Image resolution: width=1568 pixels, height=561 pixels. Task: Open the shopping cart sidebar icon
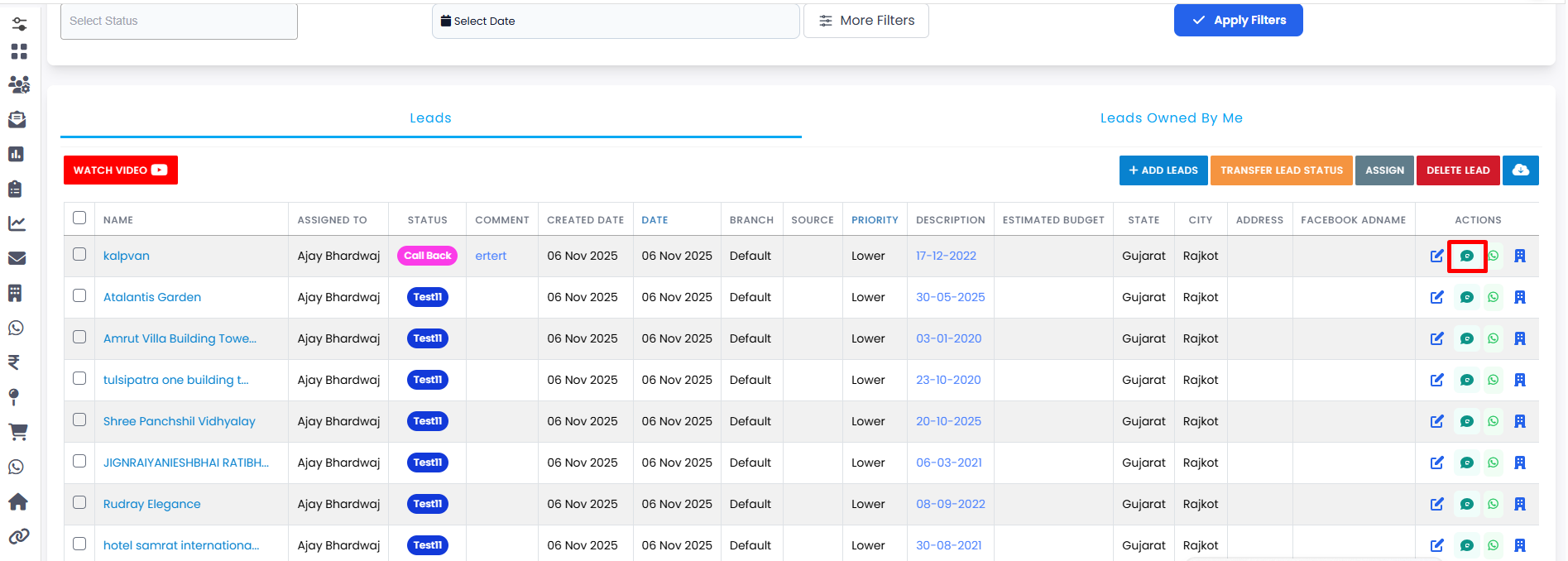tap(17, 431)
